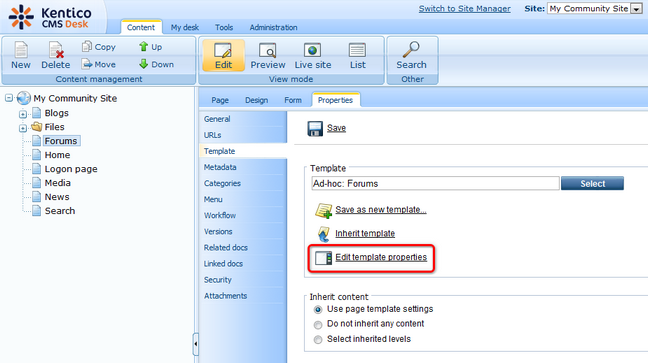Open the Categories properties section

click(243, 184)
